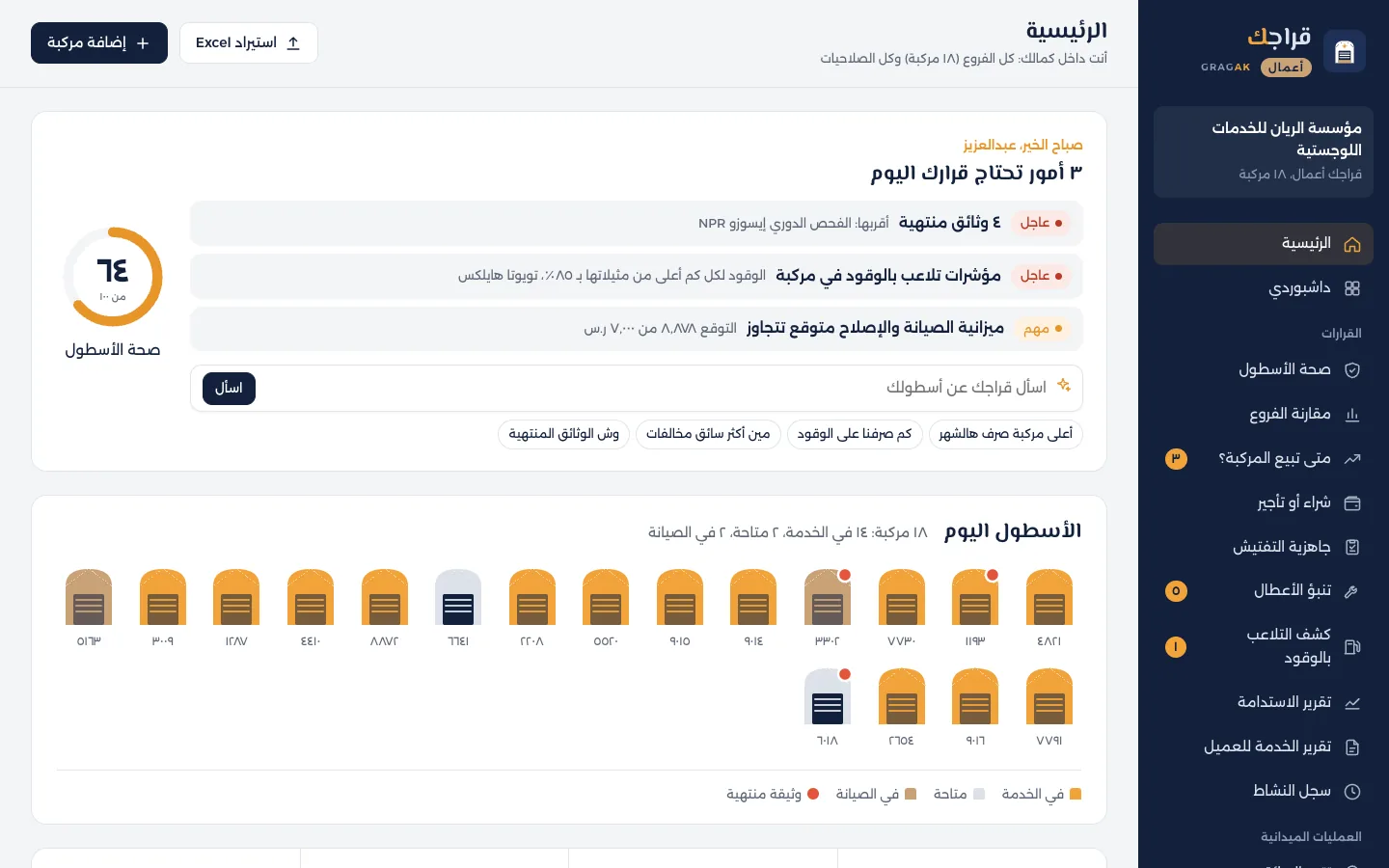
Task: Click badge ٥ beside تنبؤ الأعطال
Action: (x=1176, y=591)
